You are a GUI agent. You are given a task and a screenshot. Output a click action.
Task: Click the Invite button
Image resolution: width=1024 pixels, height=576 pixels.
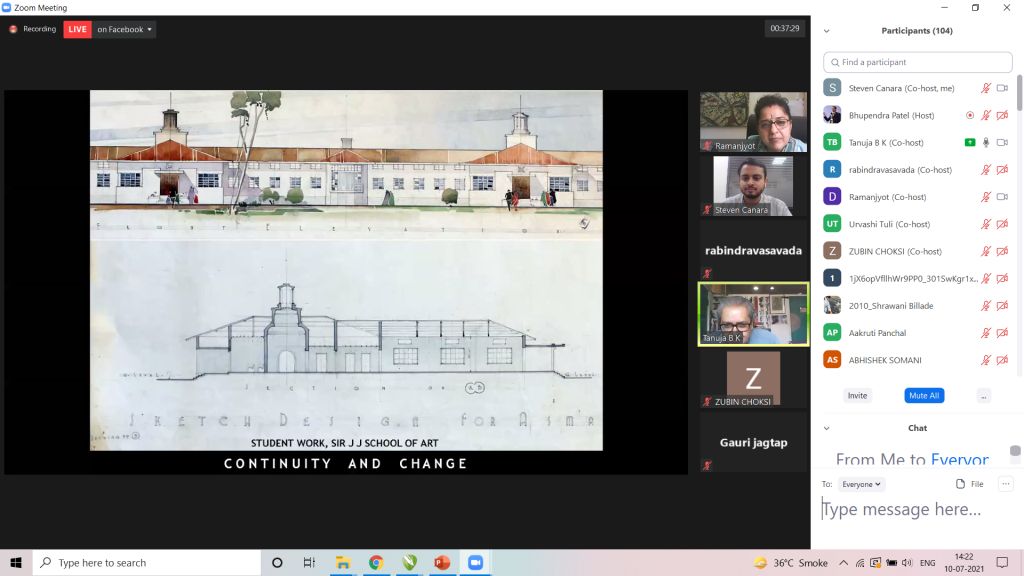[857, 396]
